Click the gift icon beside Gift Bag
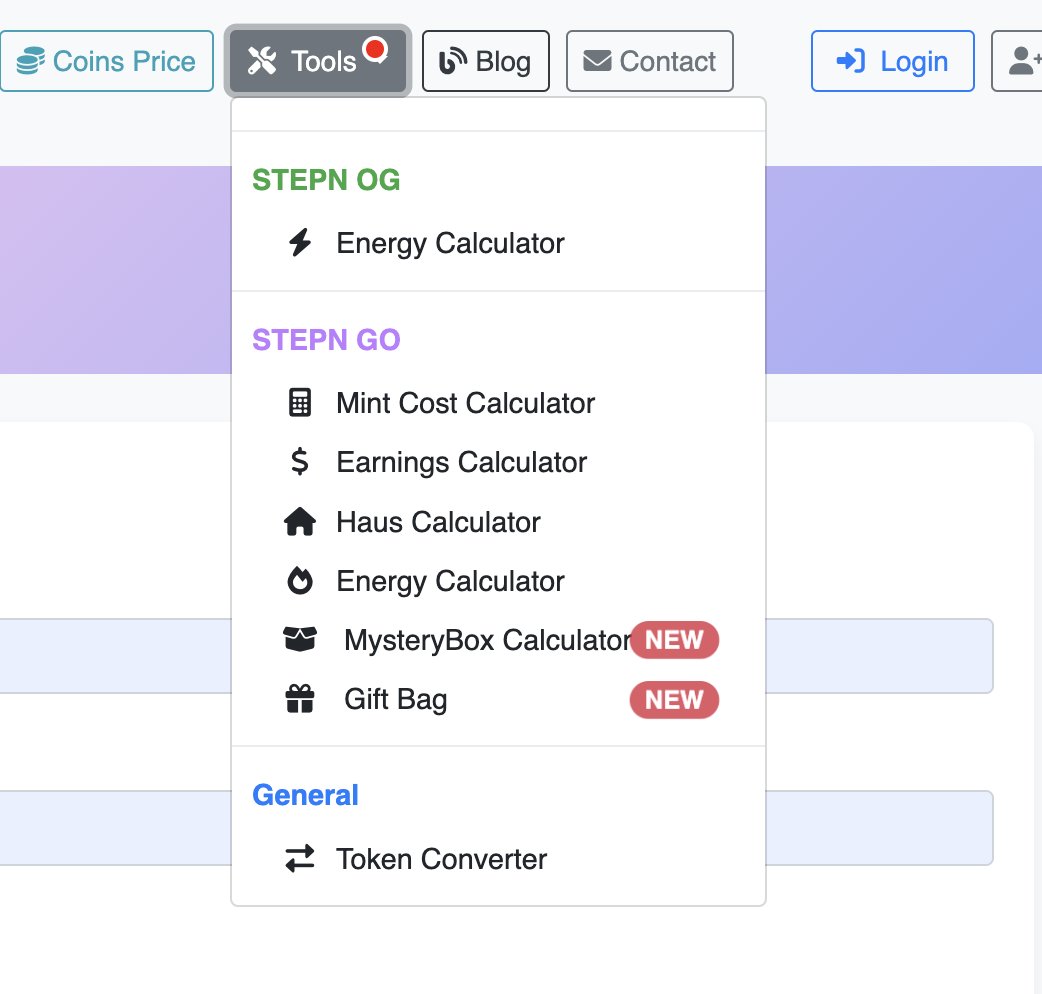This screenshot has width=1042, height=994. point(299,700)
